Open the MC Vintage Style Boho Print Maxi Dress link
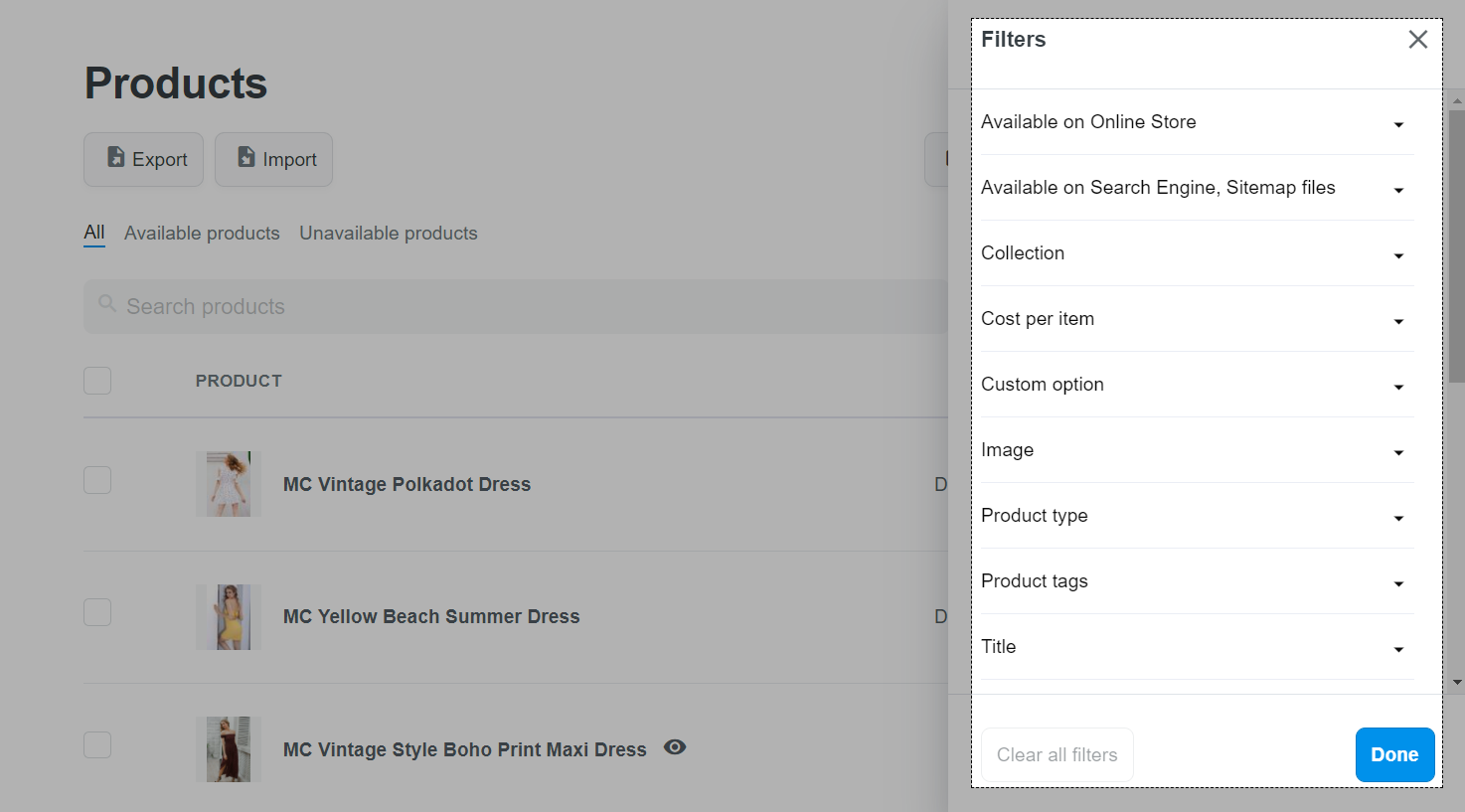 coord(465,749)
